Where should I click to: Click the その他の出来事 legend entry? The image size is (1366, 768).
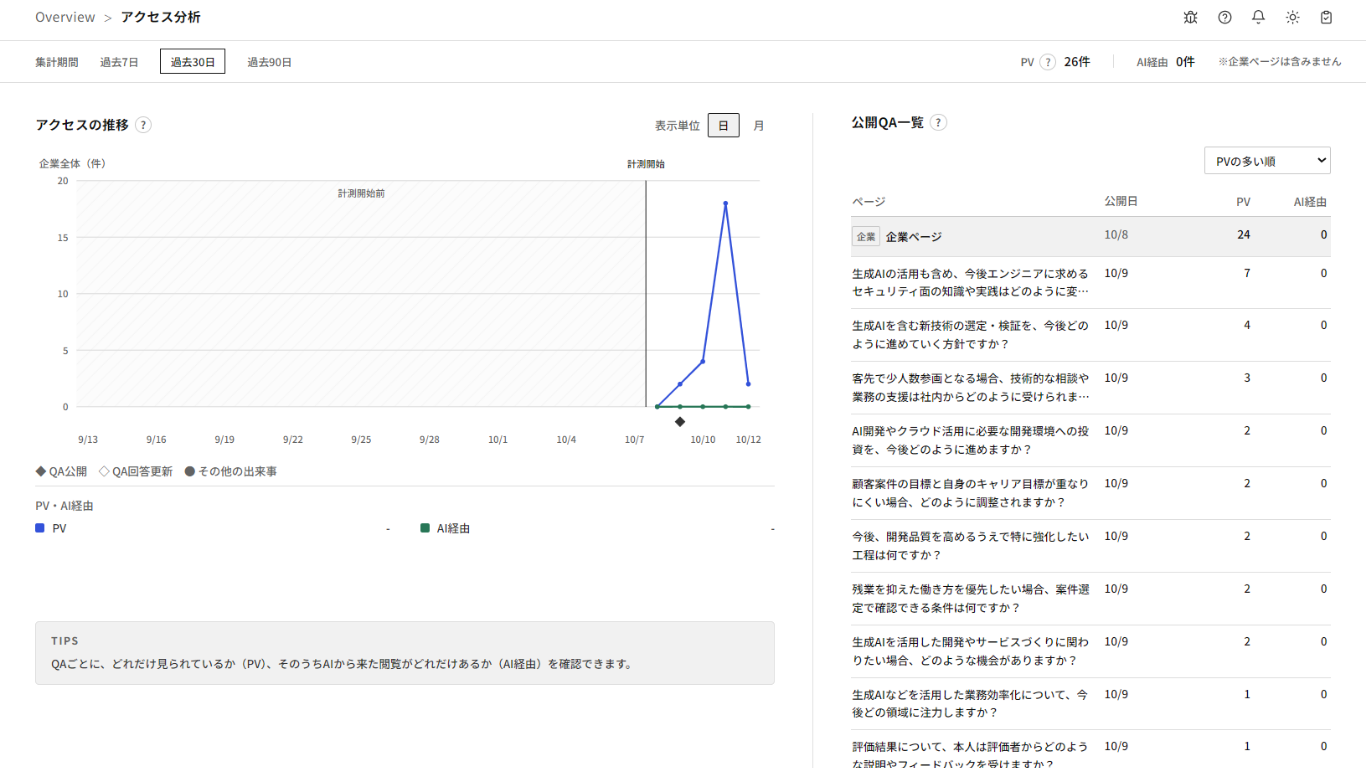tap(231, 471)
